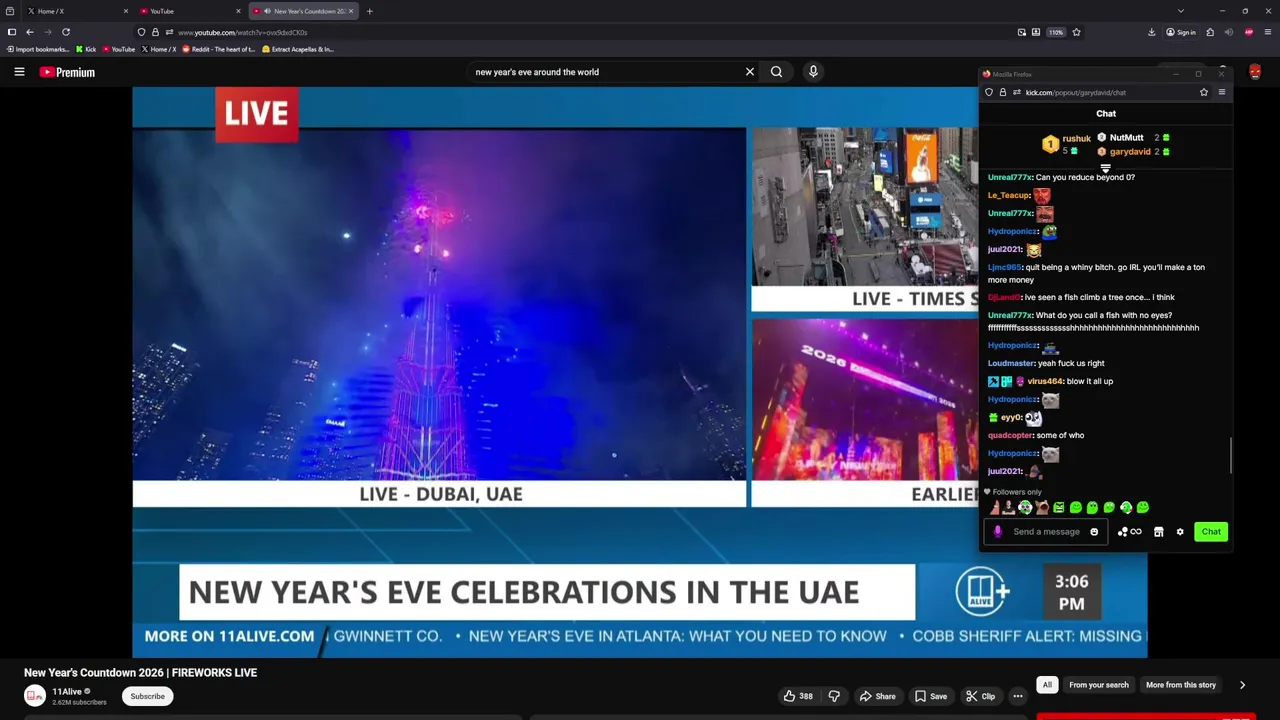The height and width of the screenshot is (720, 1280).
Task: Open the YouTube account avatar menu
Action: pyautogui.click(x=1255, y=72)
